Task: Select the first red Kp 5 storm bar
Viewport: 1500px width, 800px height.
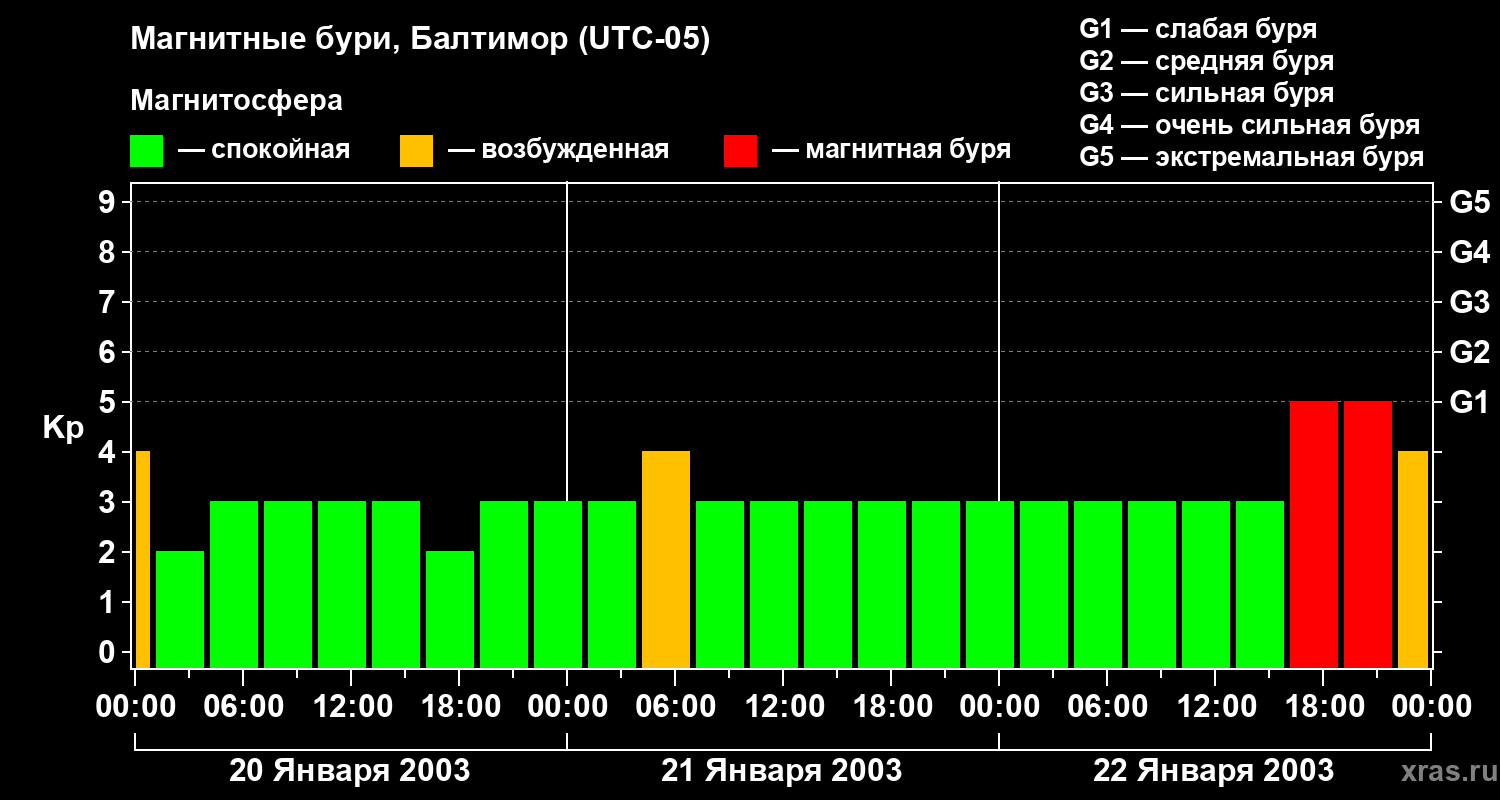Action: tap(1313, 534)
